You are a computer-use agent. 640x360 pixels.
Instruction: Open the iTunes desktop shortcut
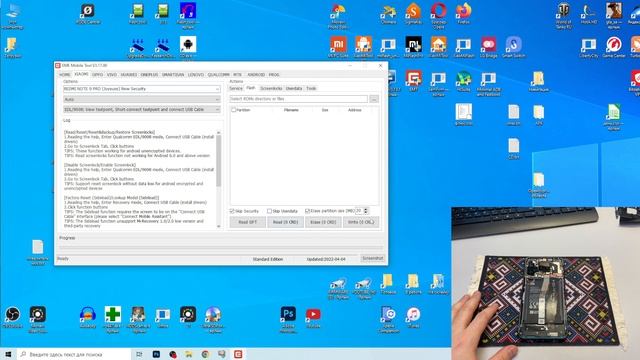pyautogui.click(x=413, y=317)
